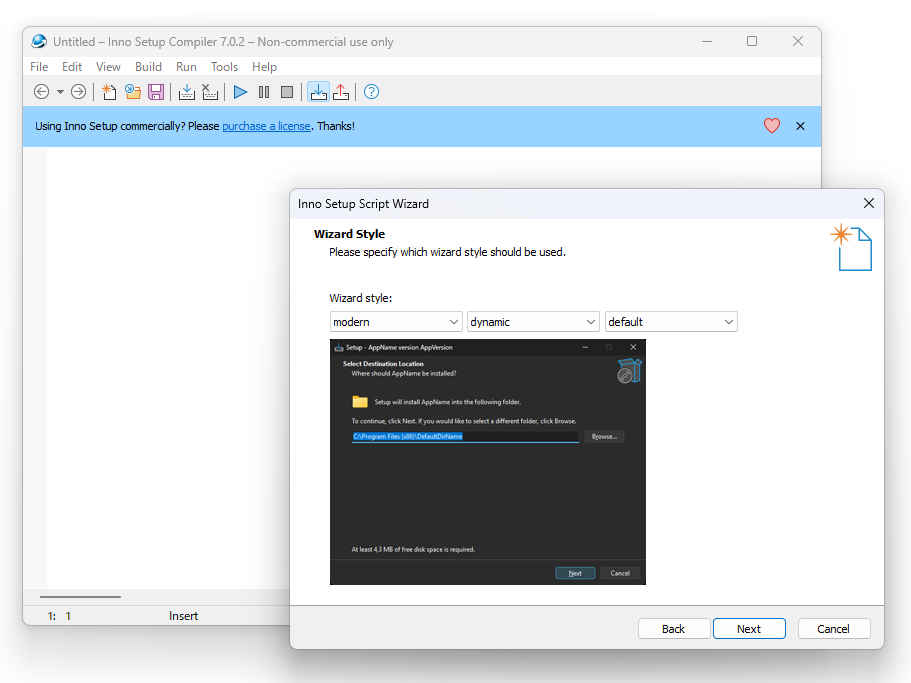The height and width of the screenshot is (683, 911).
Task: Click the Pause toolbar icon
Action: pos(264,92)
